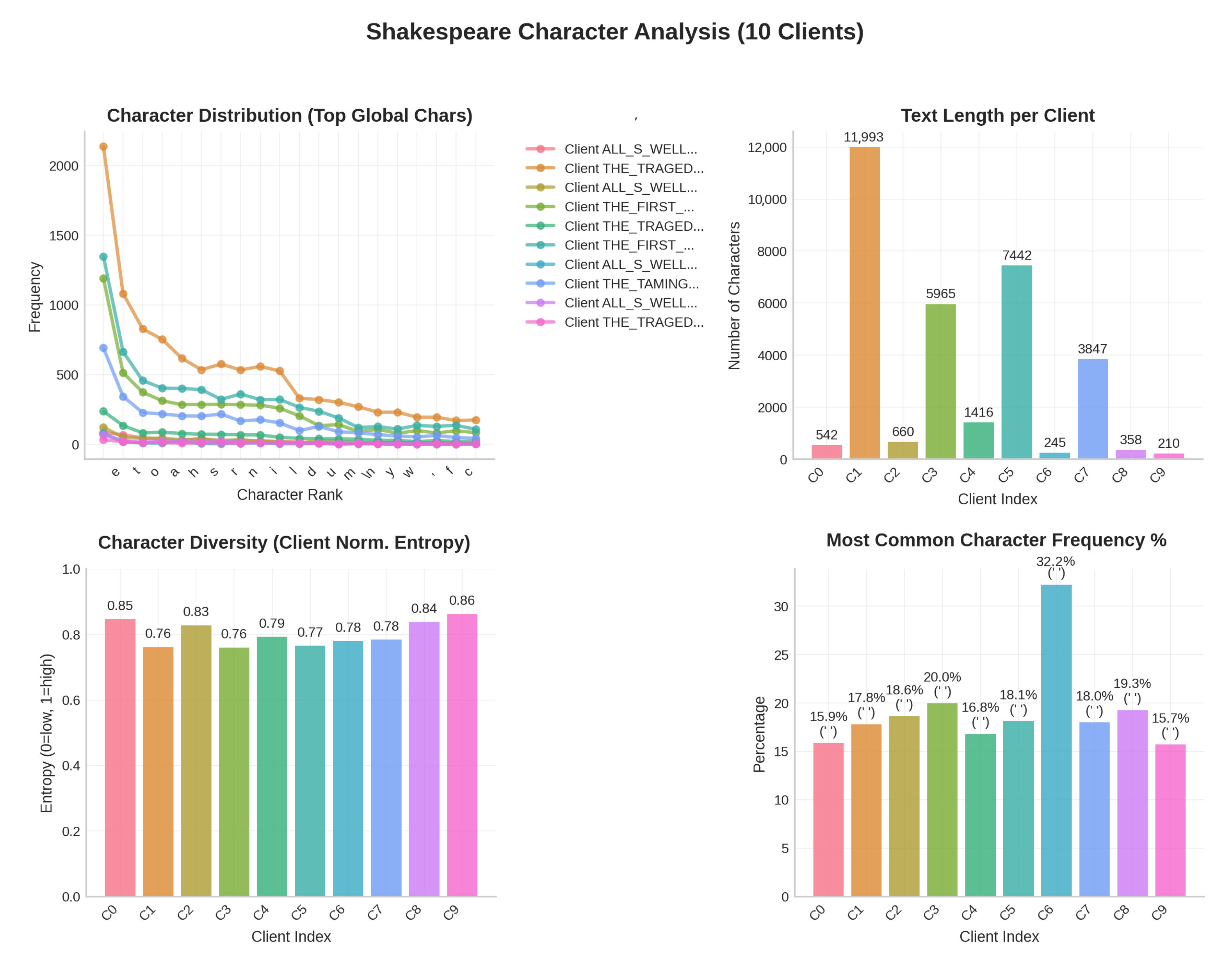The image size is (1232, 961).
Task: Click the Character Rank axis label
Action: pos(289,495)
